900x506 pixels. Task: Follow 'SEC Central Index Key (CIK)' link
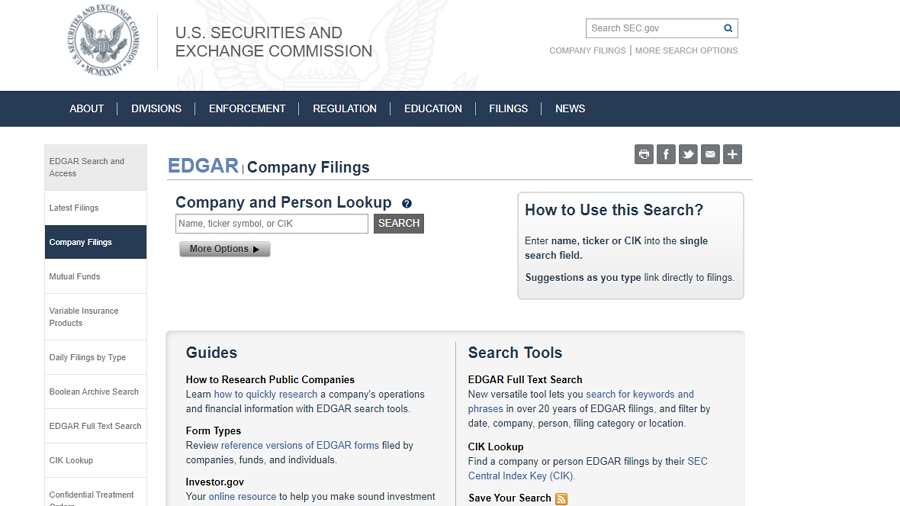(x=588, y=469)
